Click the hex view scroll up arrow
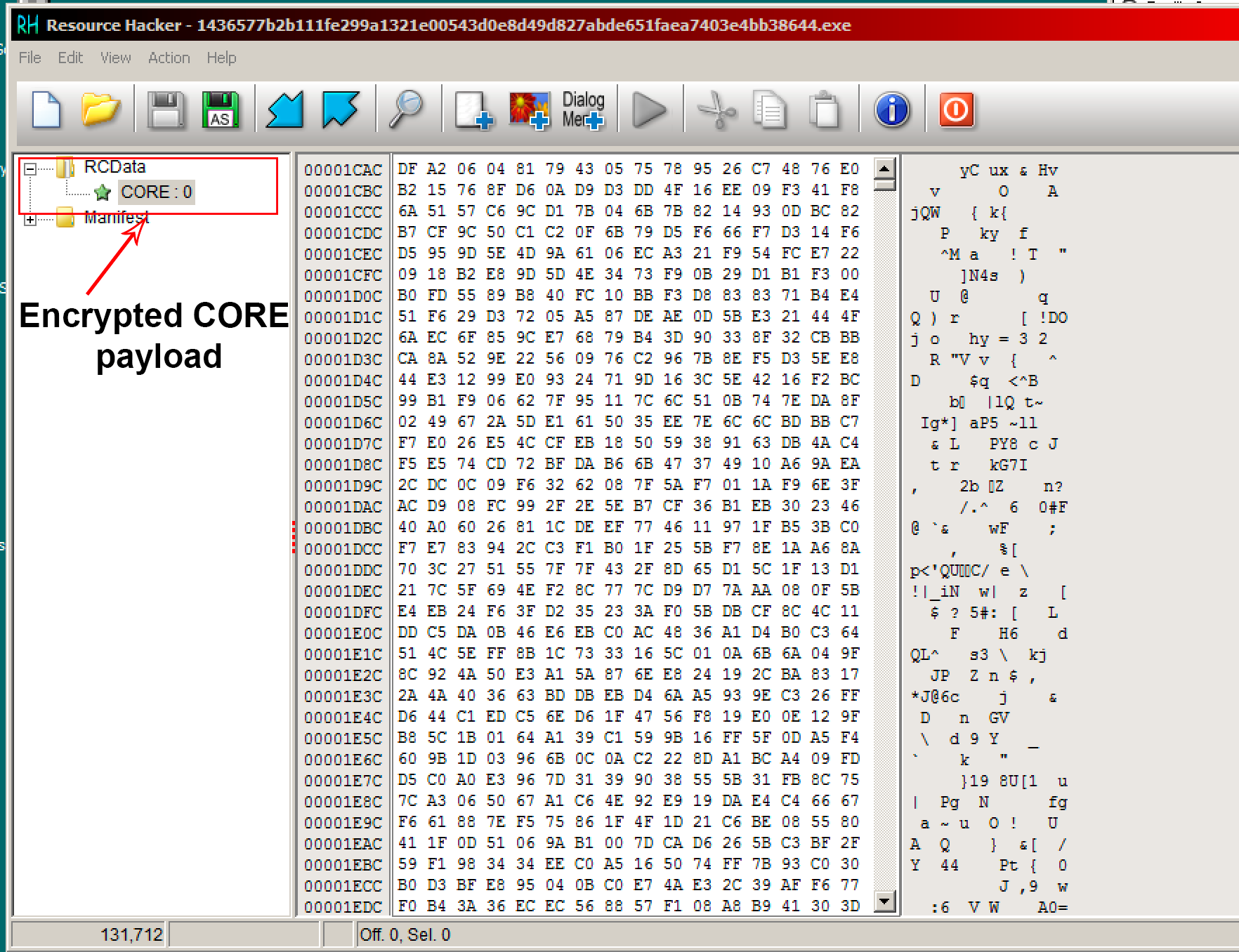This screenshot has height=952, width=1239. [x=885, y=168]
